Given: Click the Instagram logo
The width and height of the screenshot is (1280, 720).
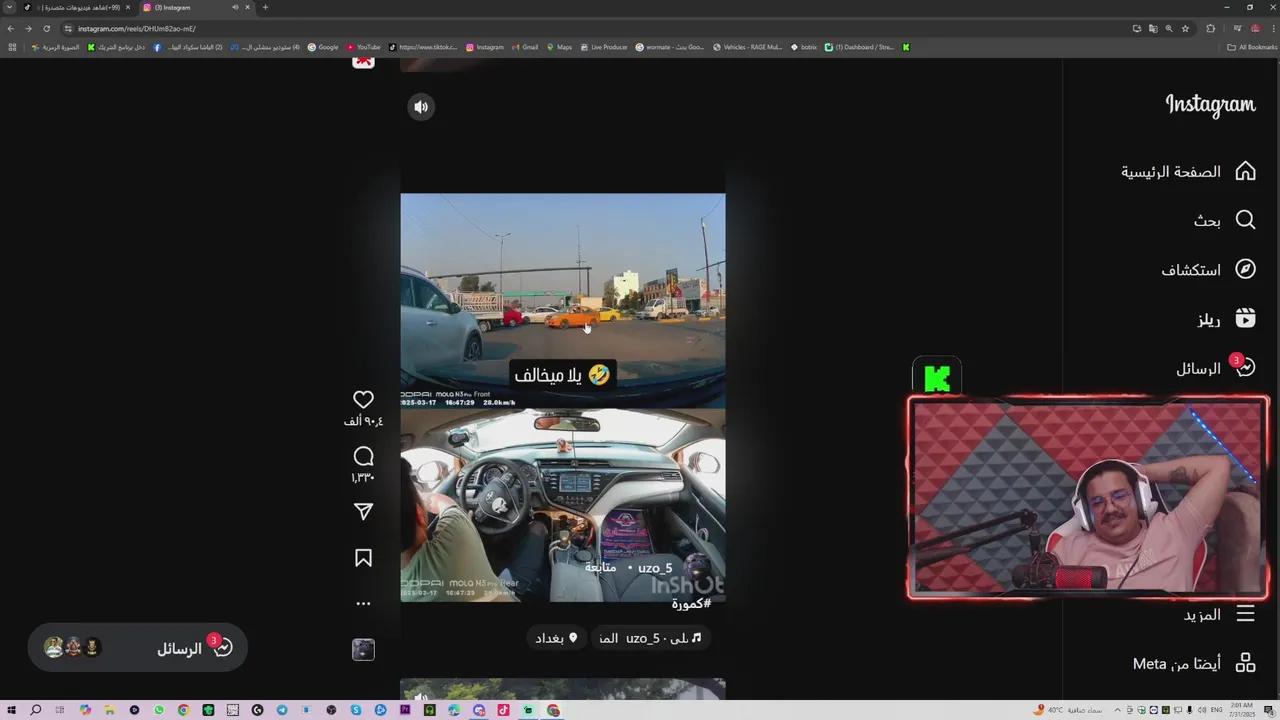Looking at the screenshot, I should point(1210,105).
